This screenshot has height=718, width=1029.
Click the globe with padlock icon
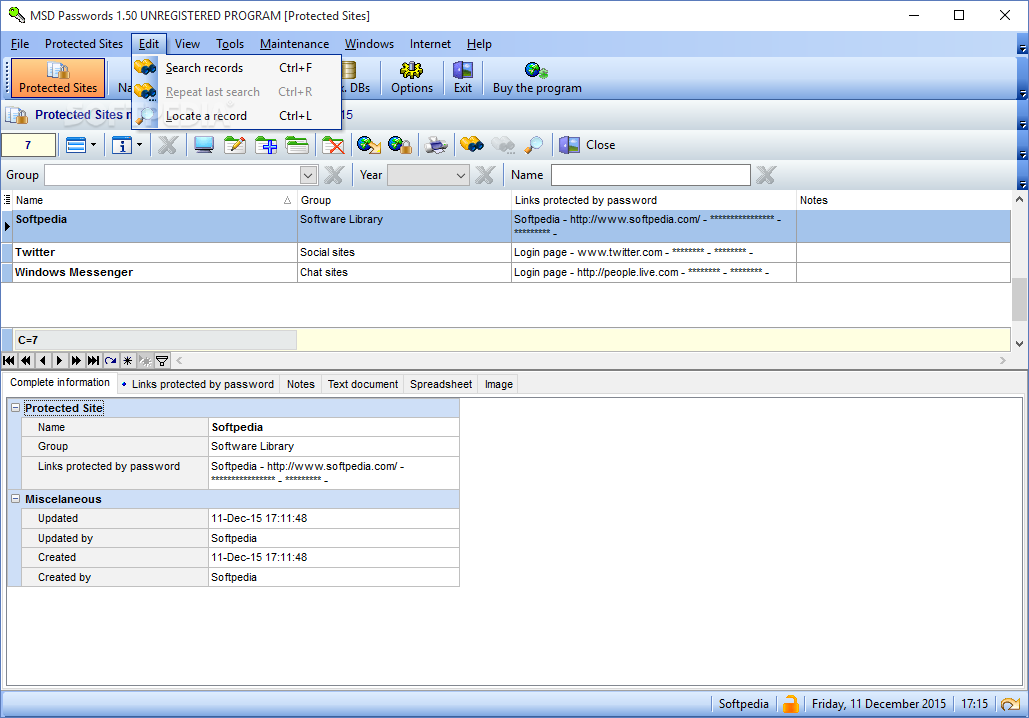point(399,145)
